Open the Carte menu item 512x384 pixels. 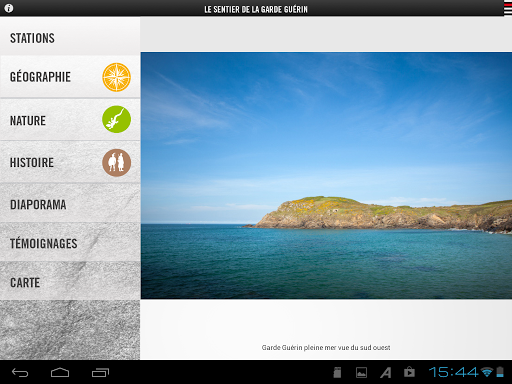click(x=70, y=281)
